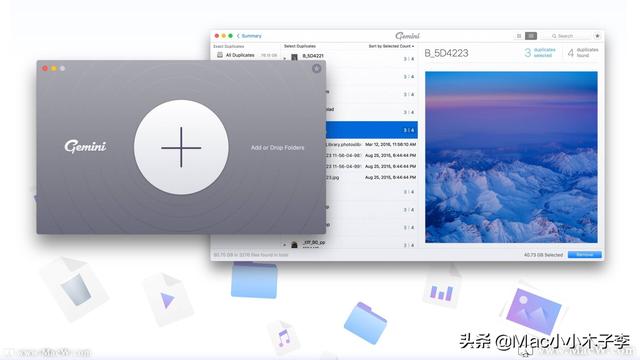The height and width of the screenshot is (360, 640).
Task: Switch to grid view in results toolbar
Action: pyautogui.click(x=519, y=36)
